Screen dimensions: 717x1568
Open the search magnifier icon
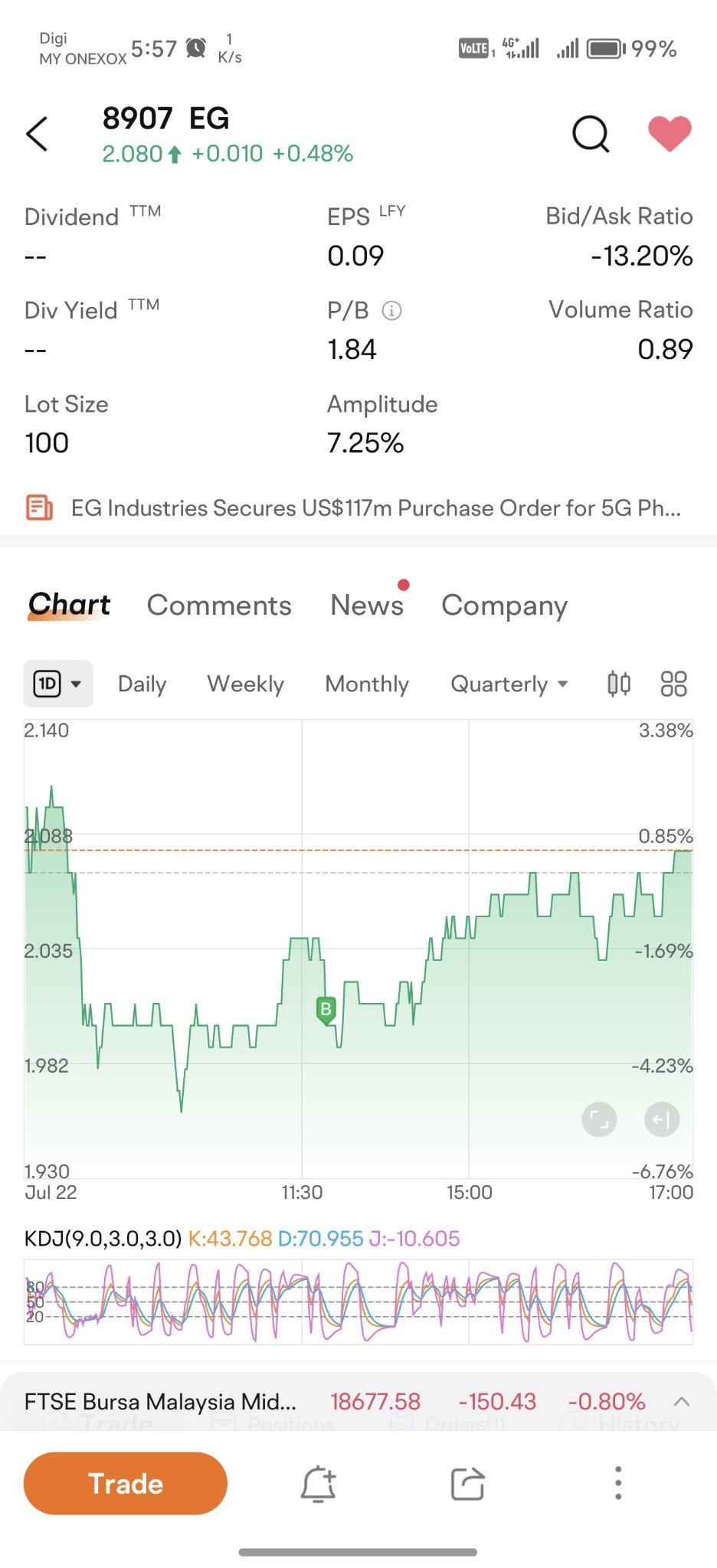point(591,135)
